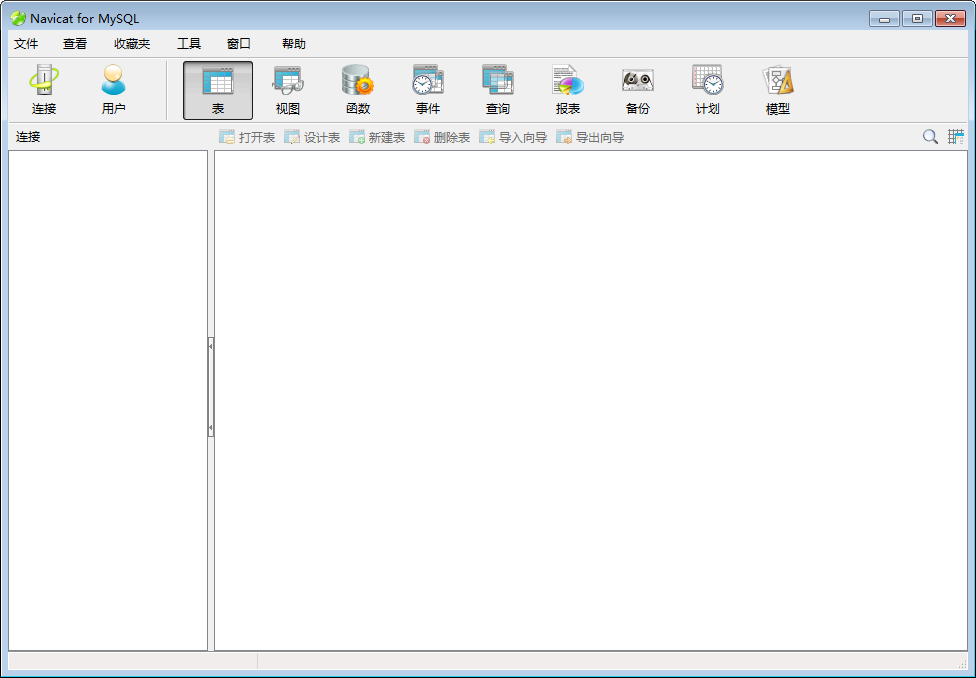Image resolution: width=976 pixels, height=678 pixels.
Task: Open the 模型 (Models) designer icon
Action: coord(777,88)
